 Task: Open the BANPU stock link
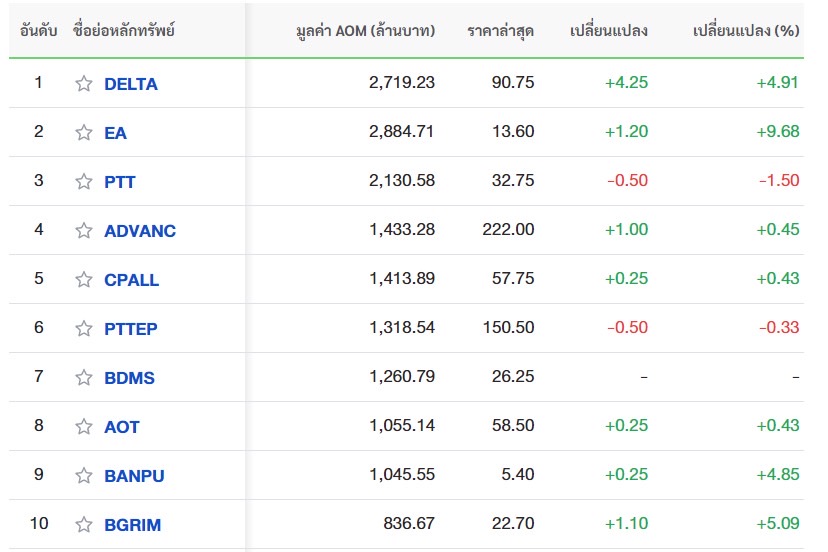134,476
